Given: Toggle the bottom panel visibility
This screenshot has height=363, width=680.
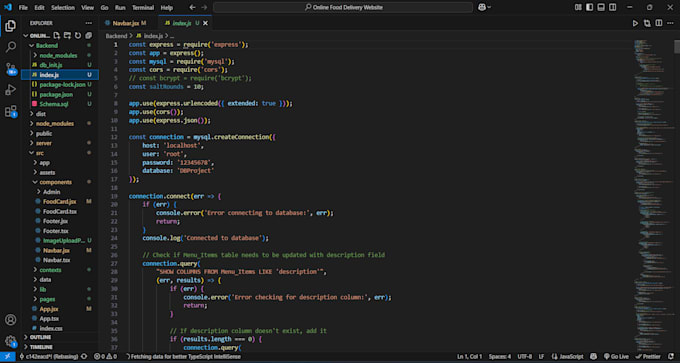Looking at the screenshot, I should coord(601,7).
